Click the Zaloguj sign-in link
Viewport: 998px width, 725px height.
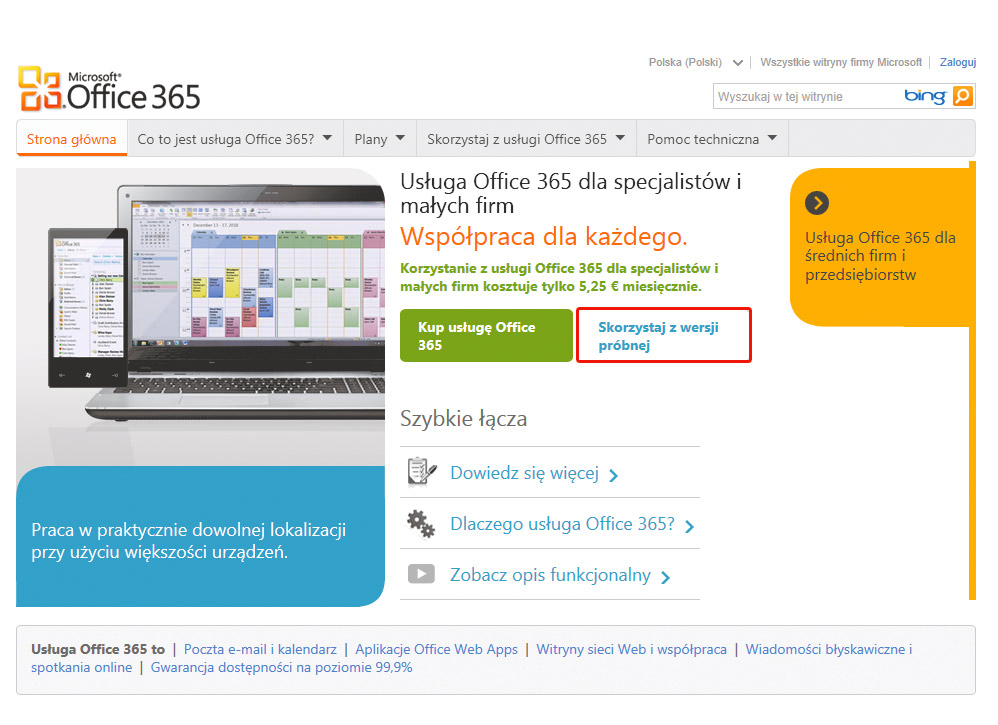point(957,62)
